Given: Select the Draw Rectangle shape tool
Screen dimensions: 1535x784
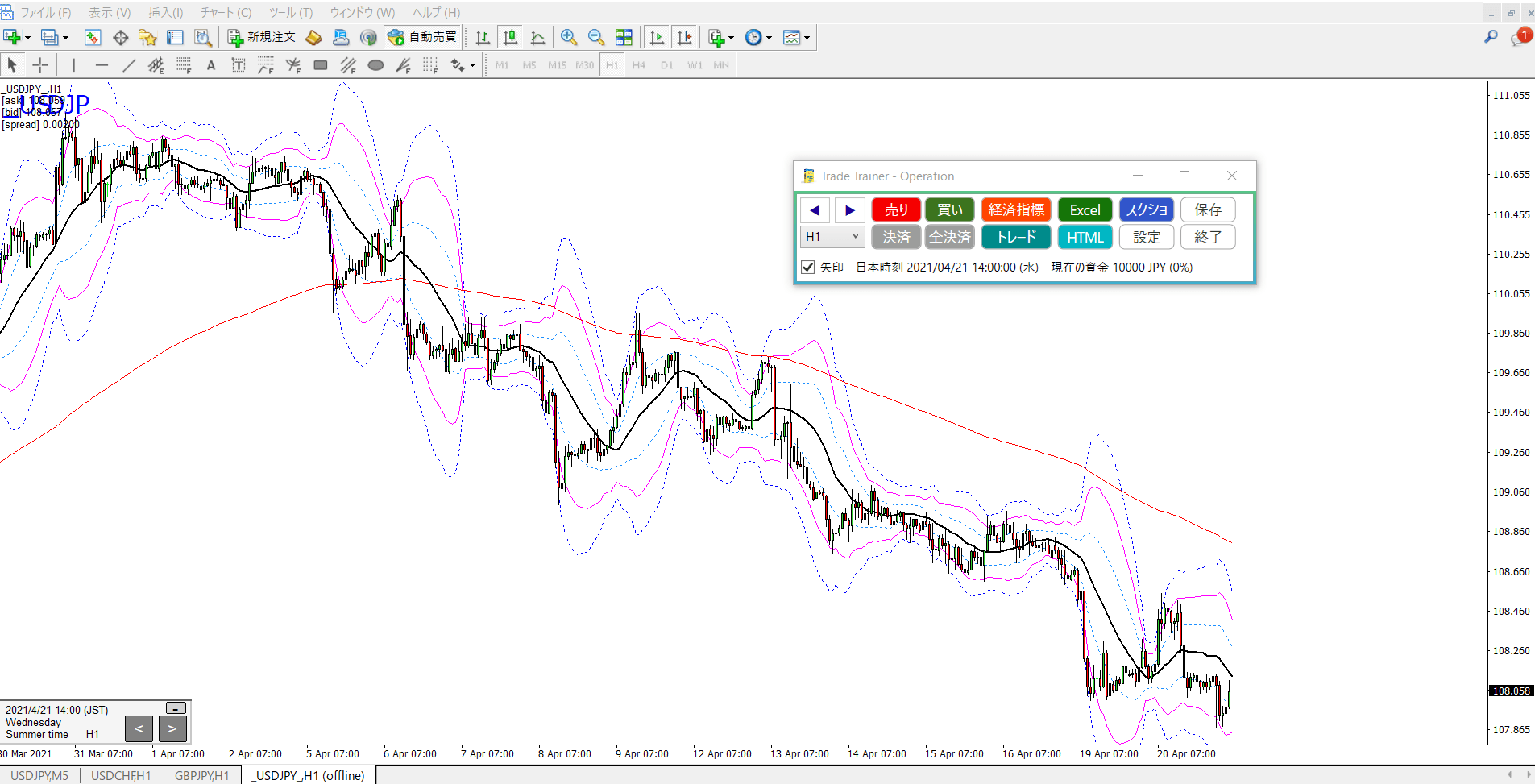Looking at the screenshot, I should coord(321,65).
